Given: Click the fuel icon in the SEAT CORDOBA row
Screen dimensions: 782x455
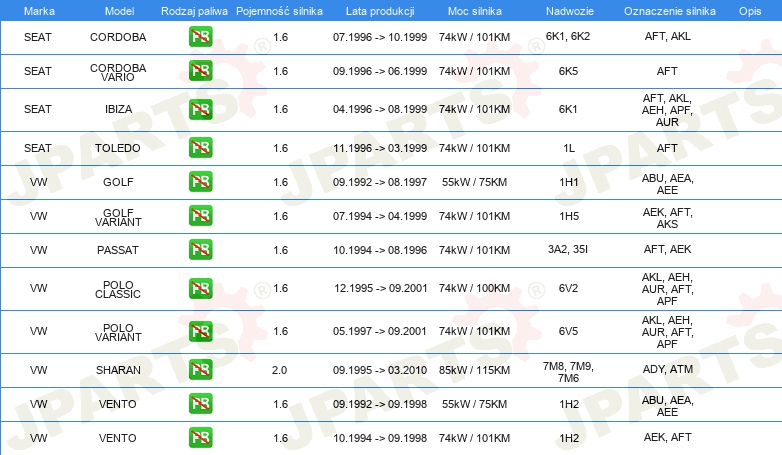Looking at the screenshot, I should (x=200, y=36).
